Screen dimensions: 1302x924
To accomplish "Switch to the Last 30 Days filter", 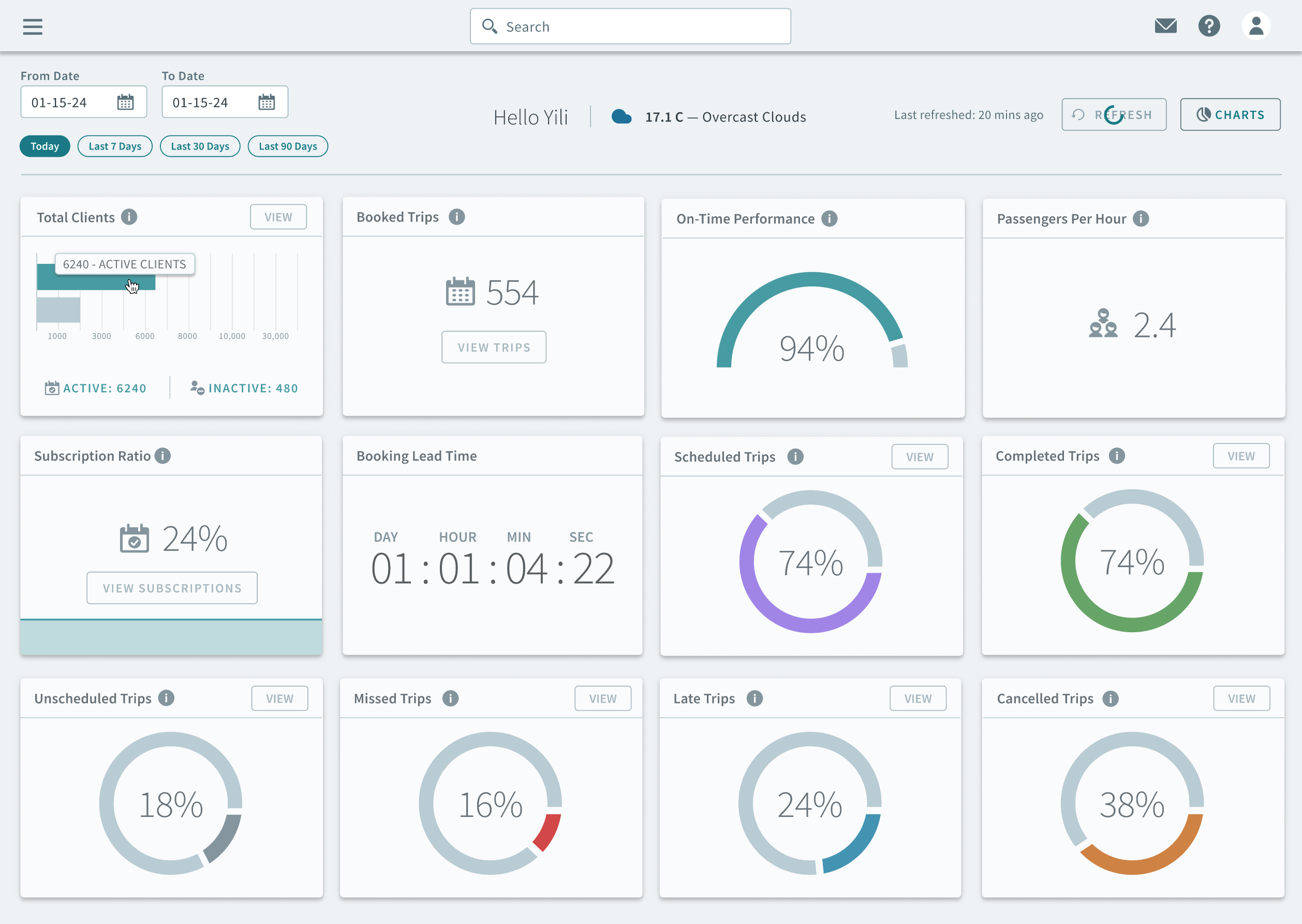I will [200, 146].
